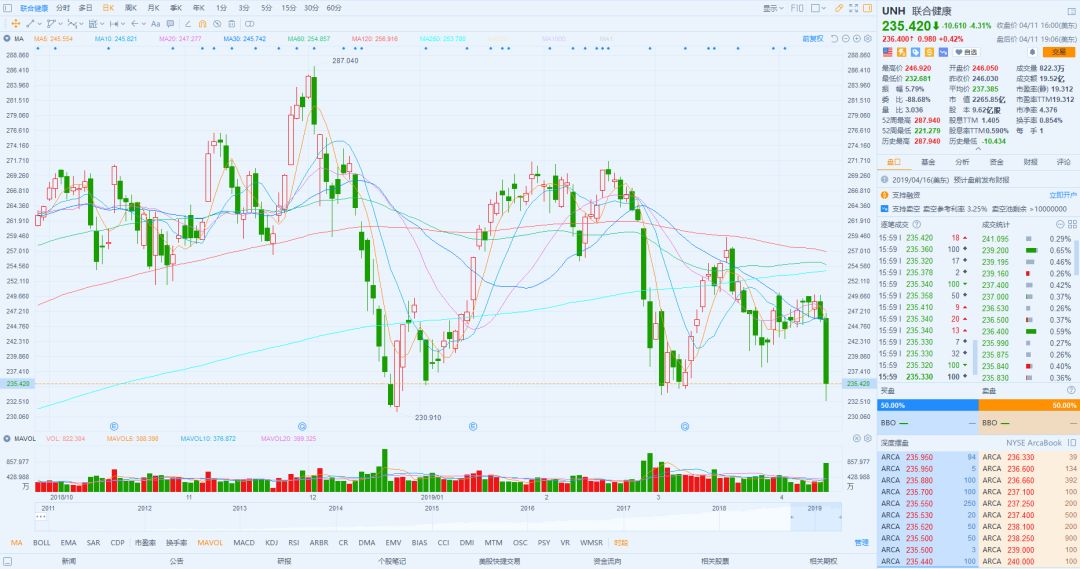Click the 2014 marker on timeline

click(x=335, y=508)
